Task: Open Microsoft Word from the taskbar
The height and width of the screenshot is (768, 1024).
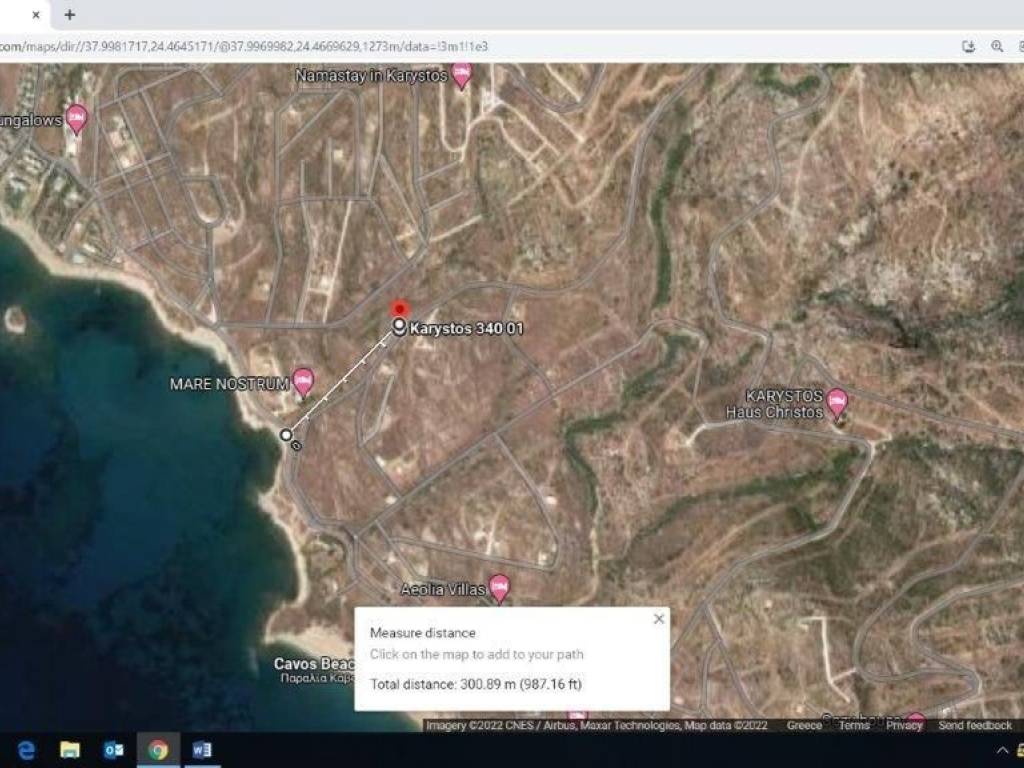Action: pyautogui.click(x=202, y=750)
